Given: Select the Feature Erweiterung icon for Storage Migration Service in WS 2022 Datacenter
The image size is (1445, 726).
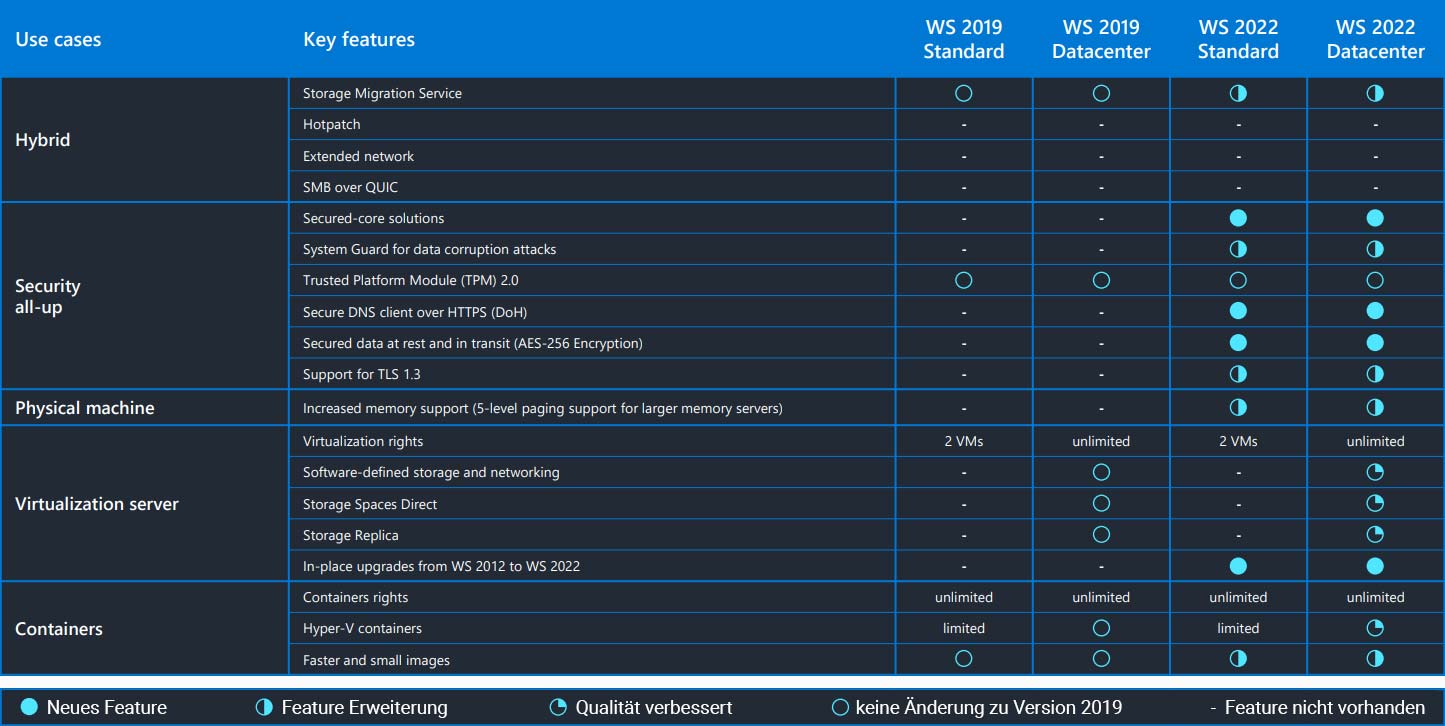Looking at the screenshot, I should pyautogui.click(x=1374, y=92).
